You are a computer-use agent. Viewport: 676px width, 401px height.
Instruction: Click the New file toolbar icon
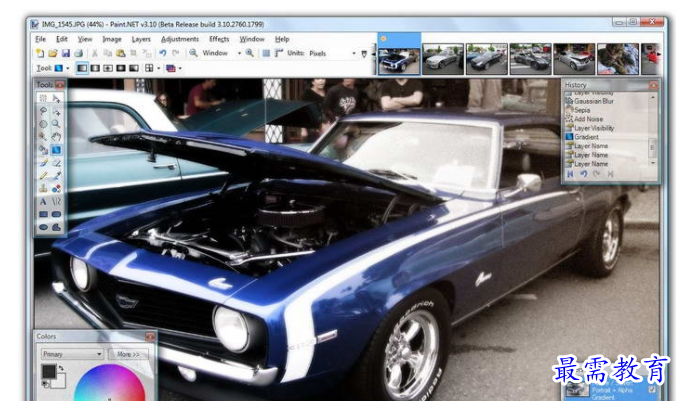pos(40,53)
